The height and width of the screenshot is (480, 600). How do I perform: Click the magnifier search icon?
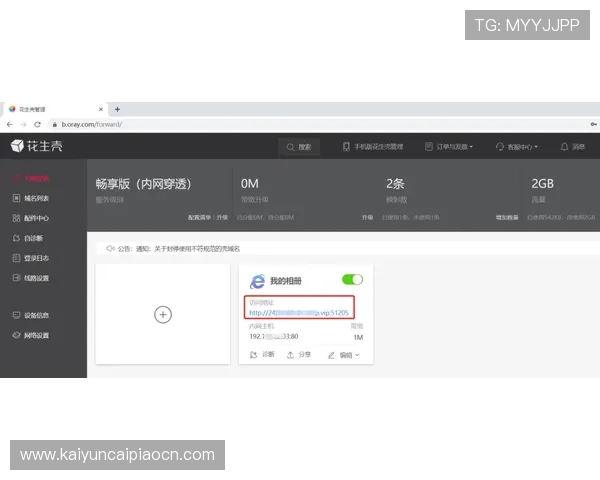click(x=290, y=147)
